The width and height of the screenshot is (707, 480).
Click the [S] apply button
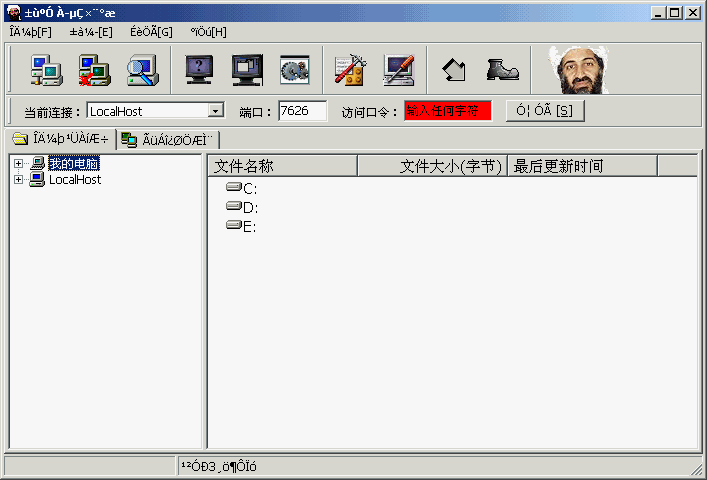click(545, 111)
